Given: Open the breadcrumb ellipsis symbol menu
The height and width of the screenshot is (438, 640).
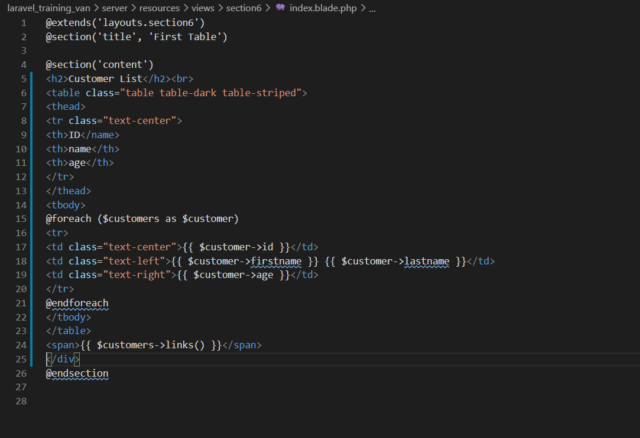Looking at the screenshot, I should 372,9.
